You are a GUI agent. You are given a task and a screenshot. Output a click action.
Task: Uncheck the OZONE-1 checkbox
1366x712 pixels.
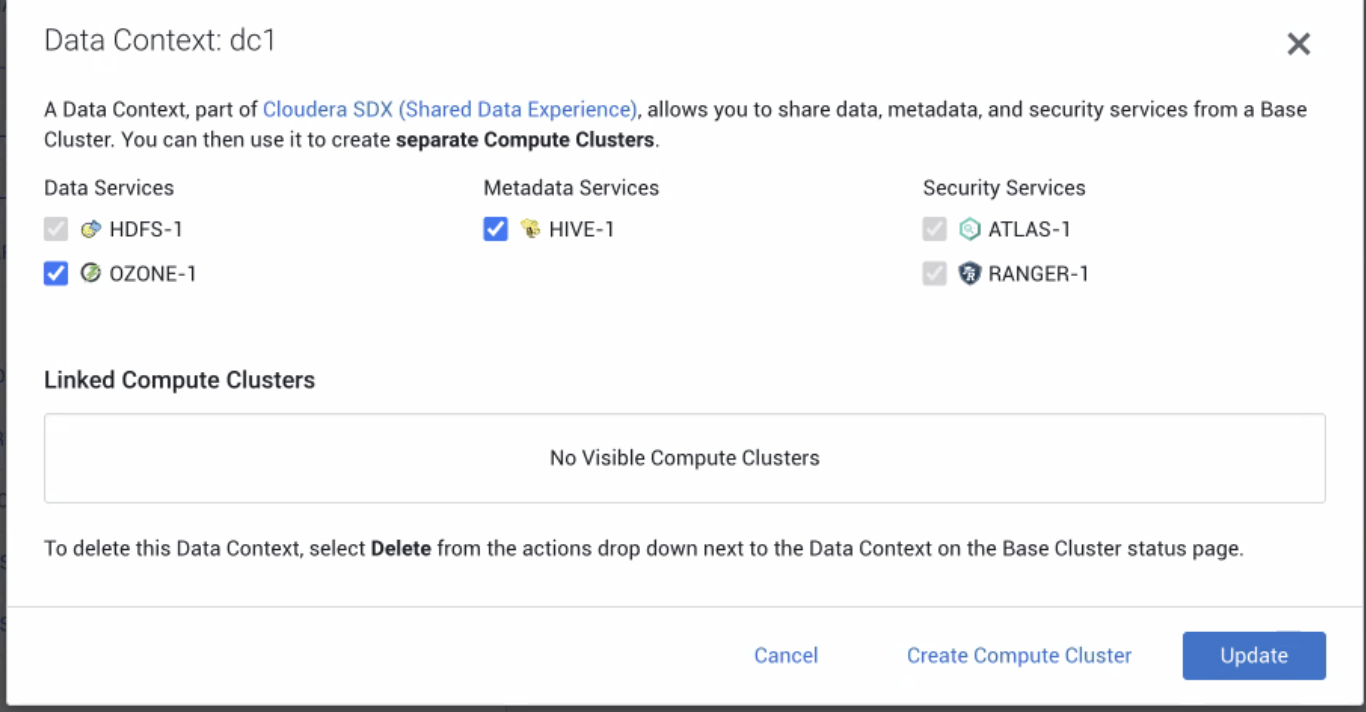56,273
